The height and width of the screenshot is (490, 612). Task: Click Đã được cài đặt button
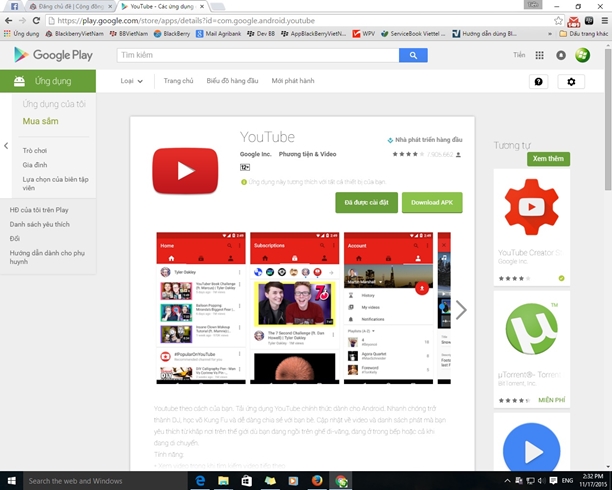click(366, 202)
